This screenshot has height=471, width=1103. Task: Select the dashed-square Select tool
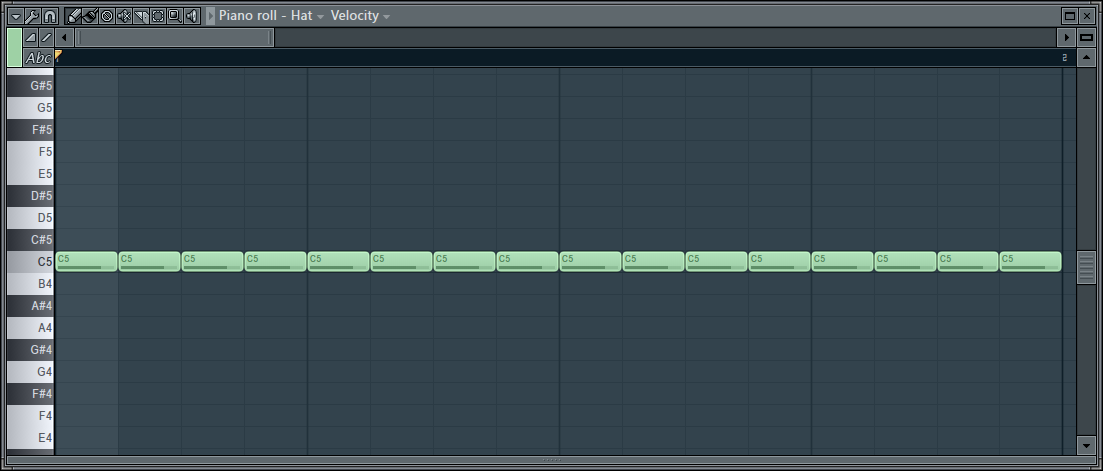(x=158, y=16)
